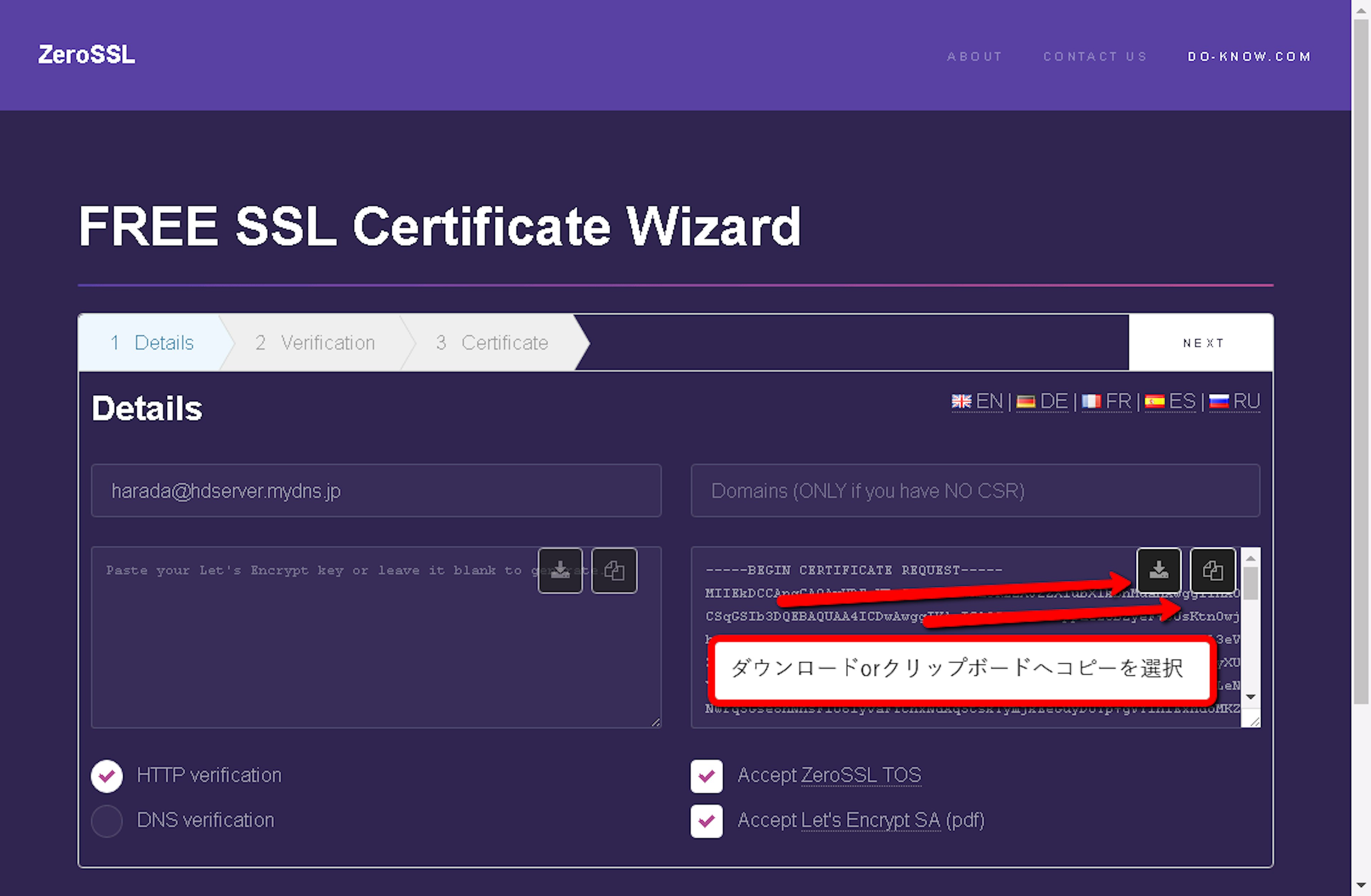1371x896 pixels.
Task: Download the CSR with the download icon
Action: [x=1159, y=570]
